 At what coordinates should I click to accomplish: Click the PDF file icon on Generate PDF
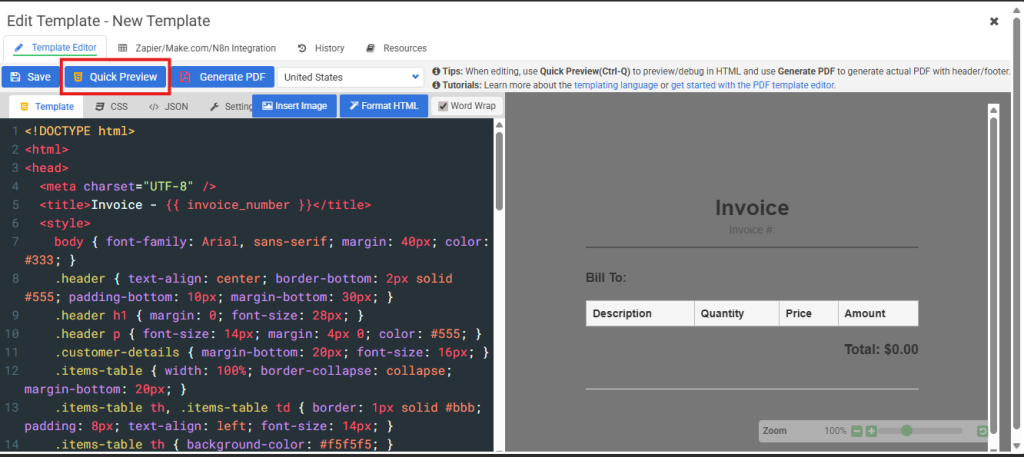(185, 77)
